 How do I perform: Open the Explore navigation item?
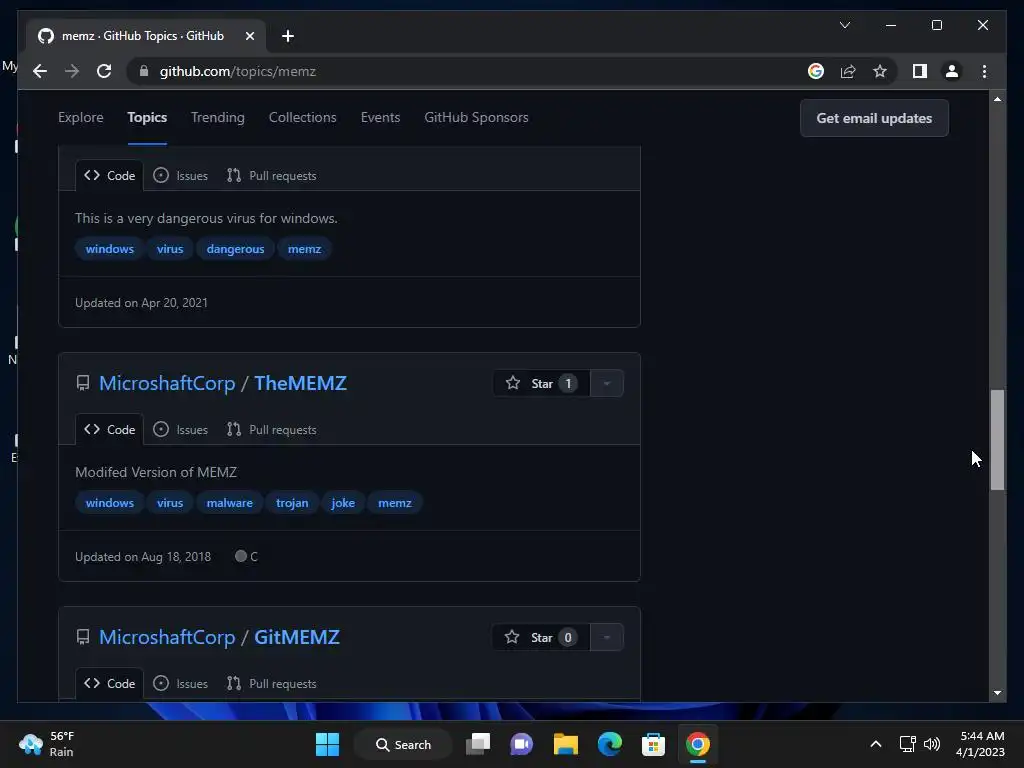[x=81, y=118]
